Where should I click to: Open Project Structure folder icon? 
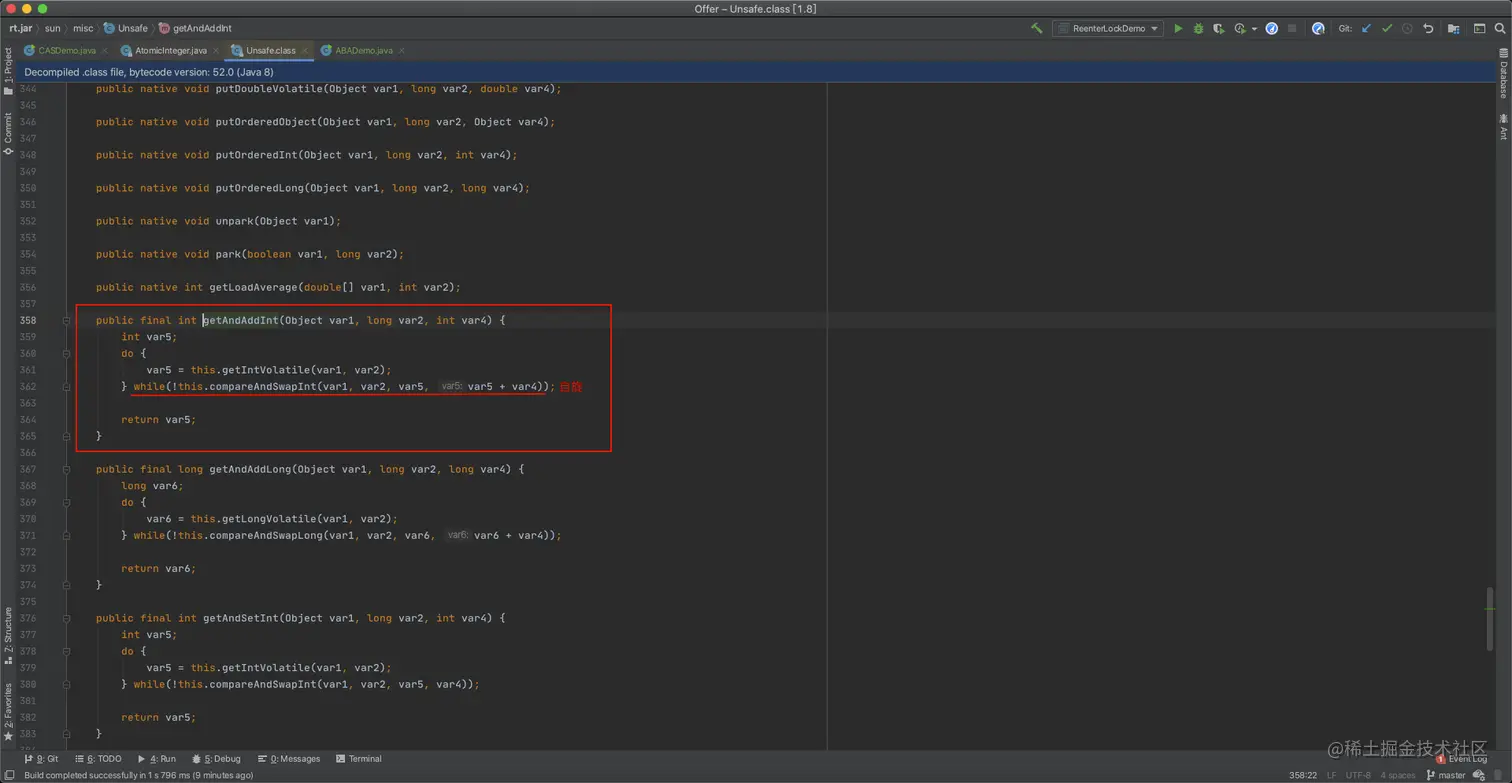1454,28
